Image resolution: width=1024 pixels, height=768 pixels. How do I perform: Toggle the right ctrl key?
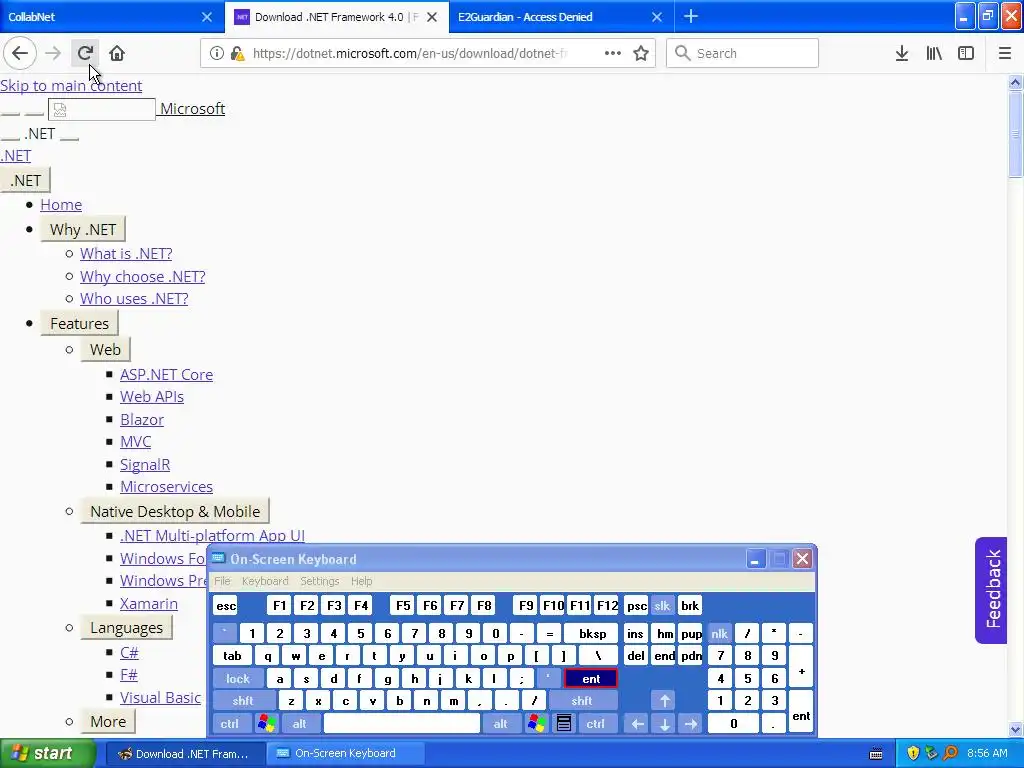click(596, 723)
